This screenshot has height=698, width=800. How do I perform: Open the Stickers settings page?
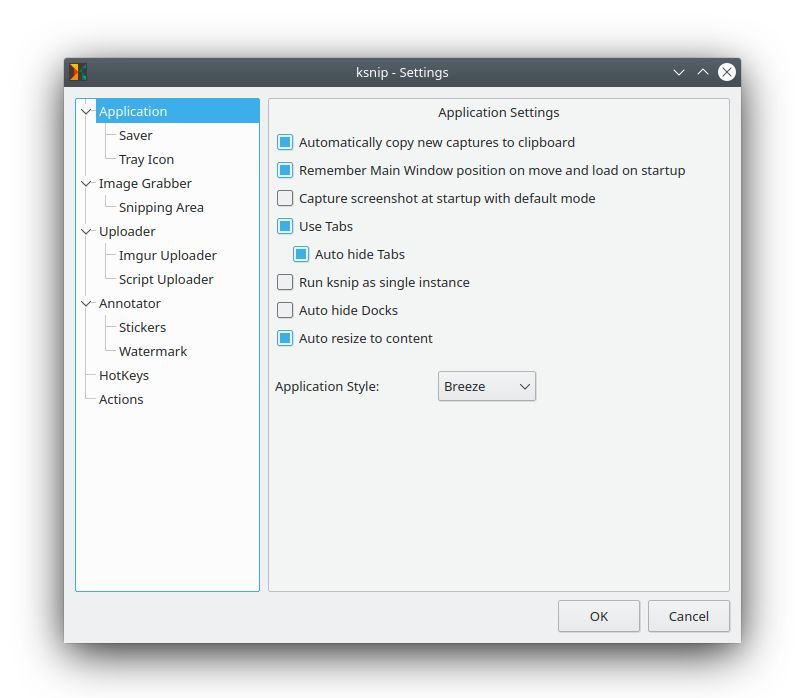[x=142, y=327]
